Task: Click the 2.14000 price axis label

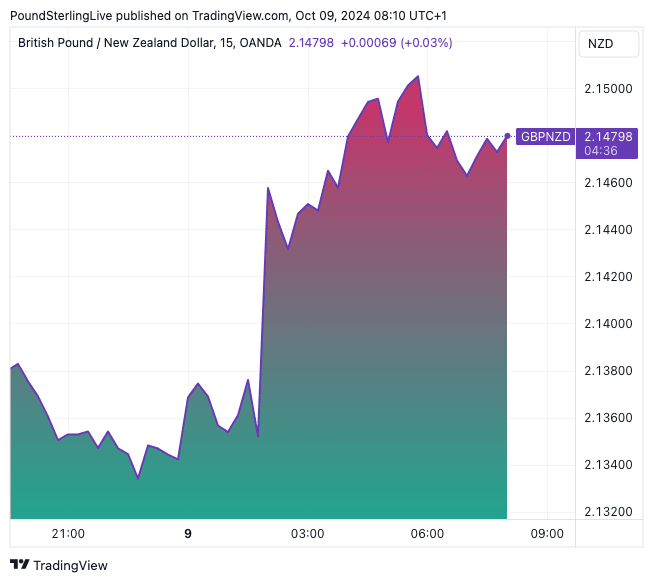Action: tap(608, 324)
